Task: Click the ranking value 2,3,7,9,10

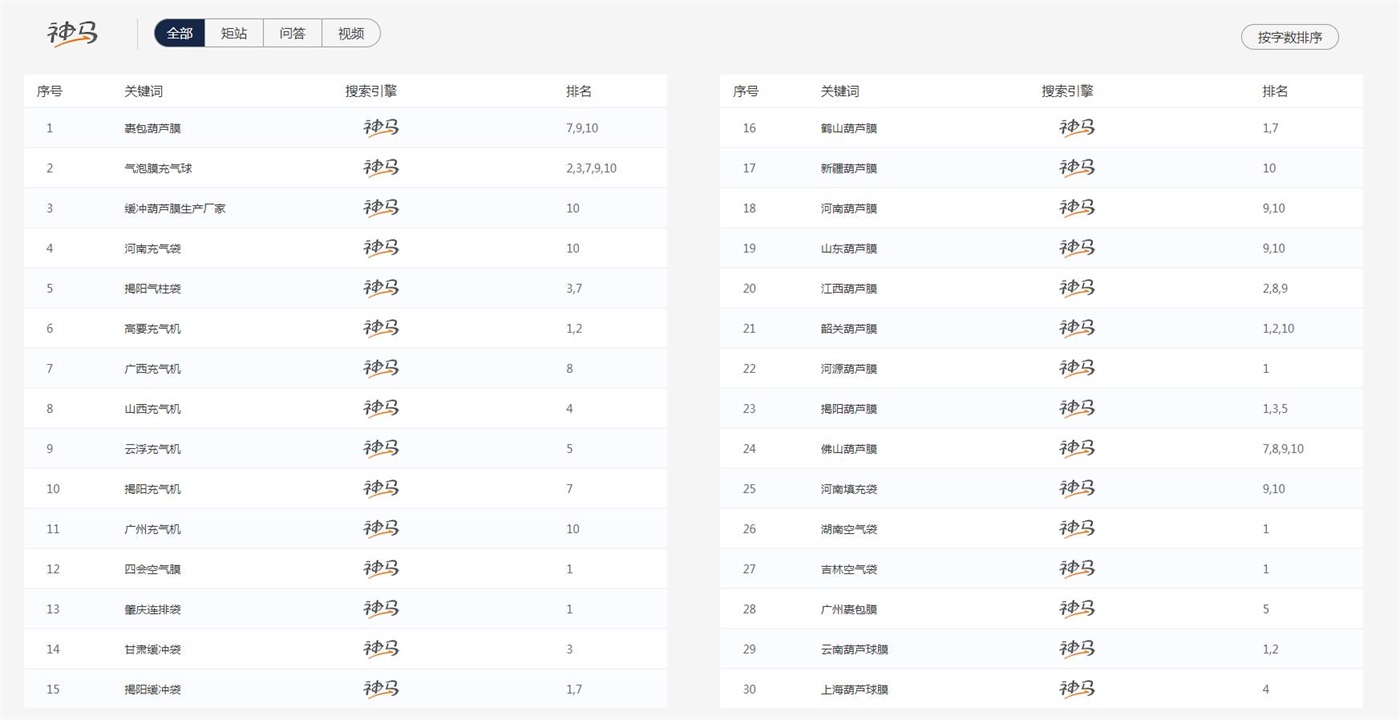Action: pos(591,168)
